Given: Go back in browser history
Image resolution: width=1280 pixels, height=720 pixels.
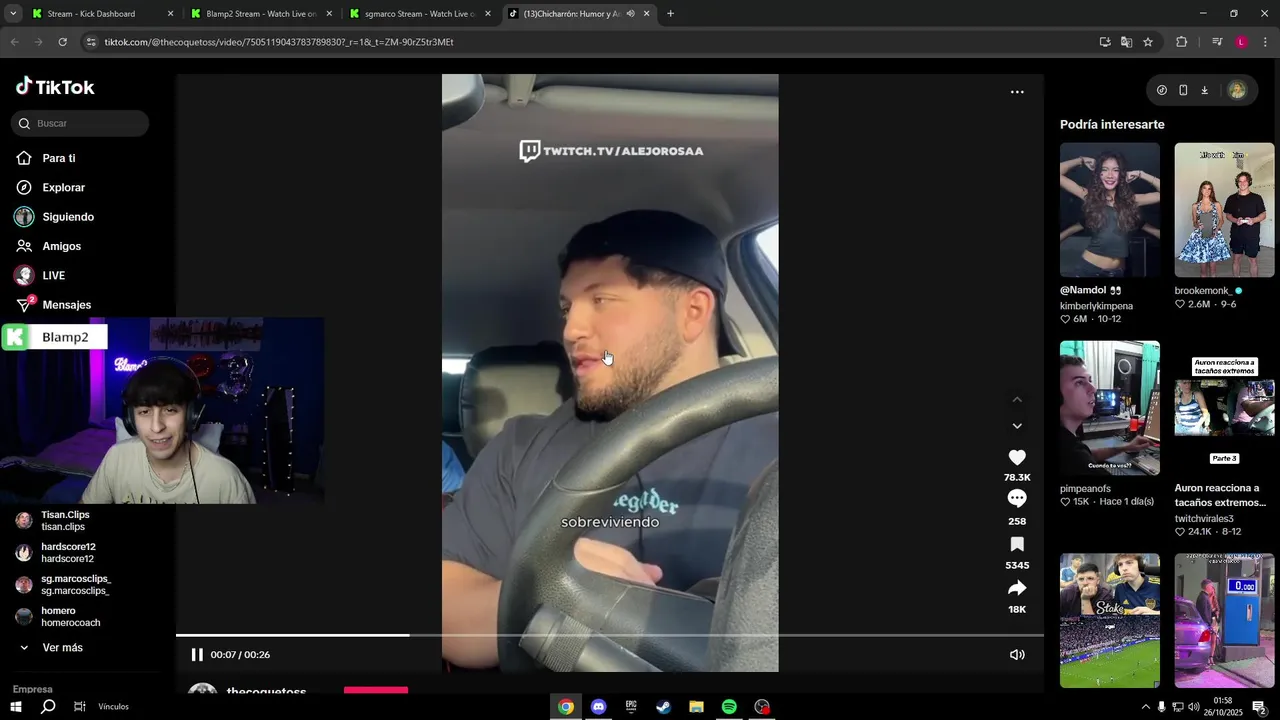Looking at the screenshot, I should point(14,42).
